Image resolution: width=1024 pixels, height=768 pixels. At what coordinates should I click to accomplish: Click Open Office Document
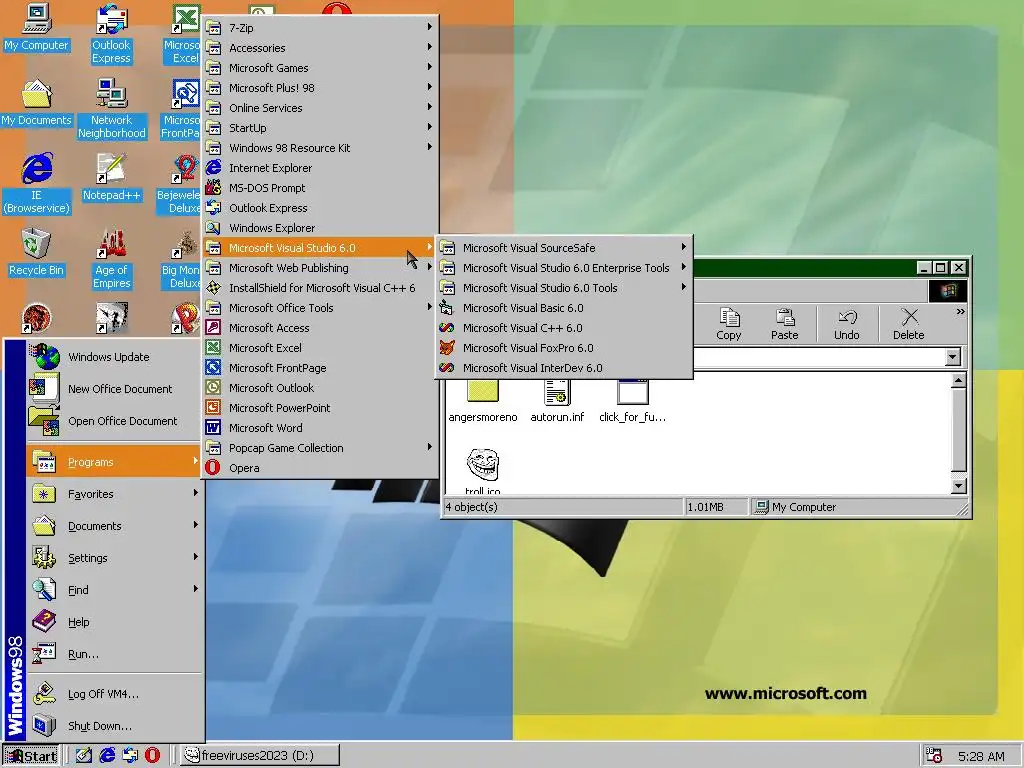pos(113,421)
